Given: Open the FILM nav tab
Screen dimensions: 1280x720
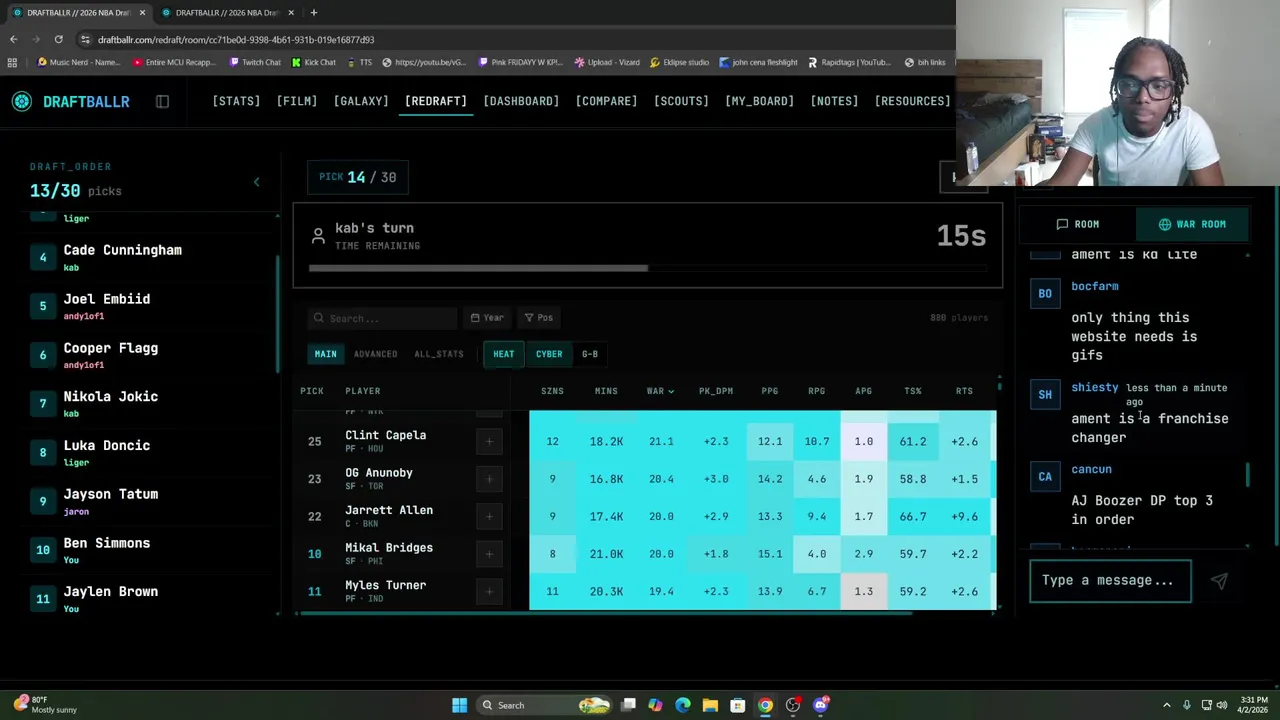Looking at the screenshot, I should pyautogui.click(x=297, y=101).
